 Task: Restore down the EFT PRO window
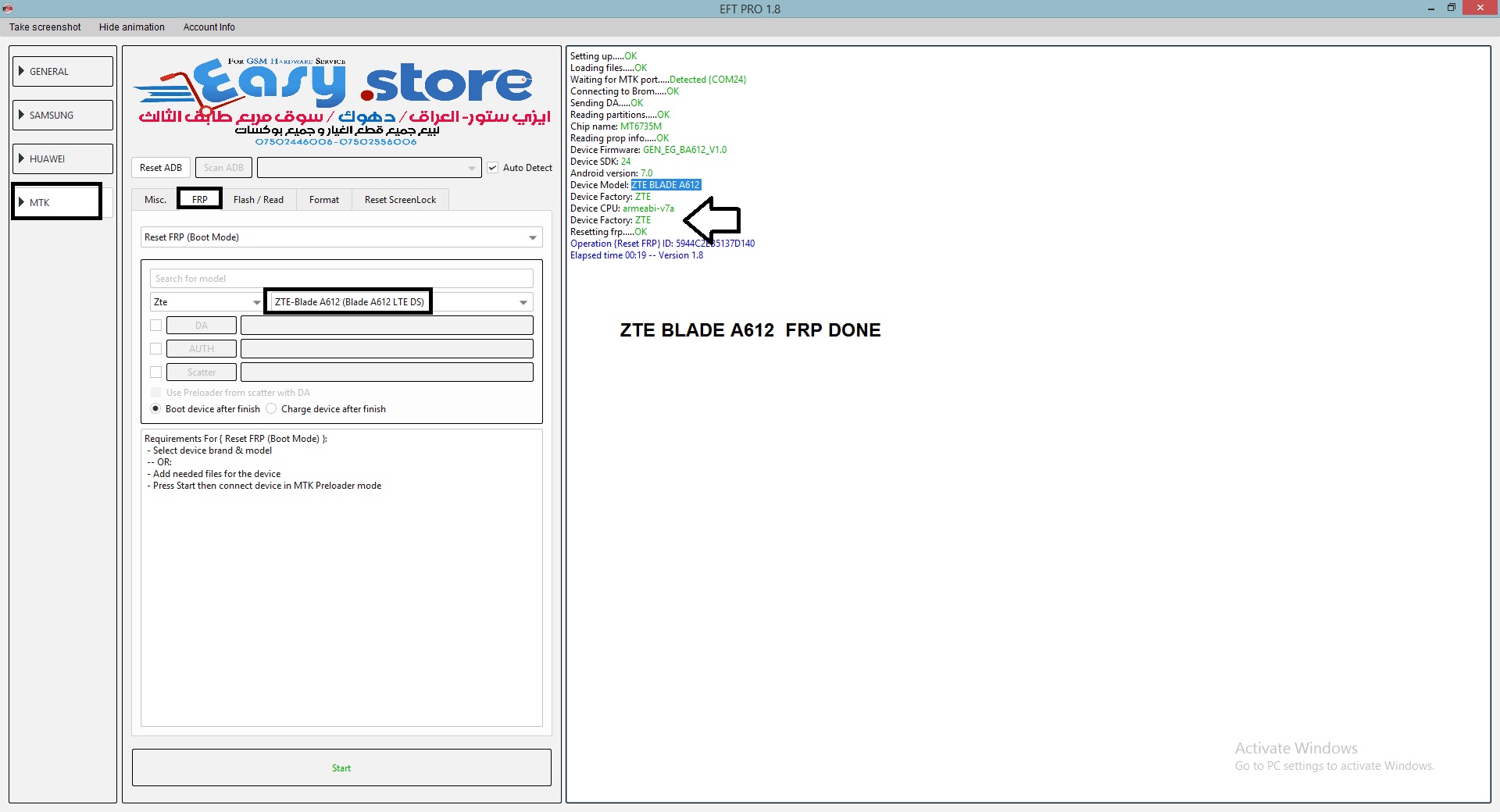click(1452, 8)
